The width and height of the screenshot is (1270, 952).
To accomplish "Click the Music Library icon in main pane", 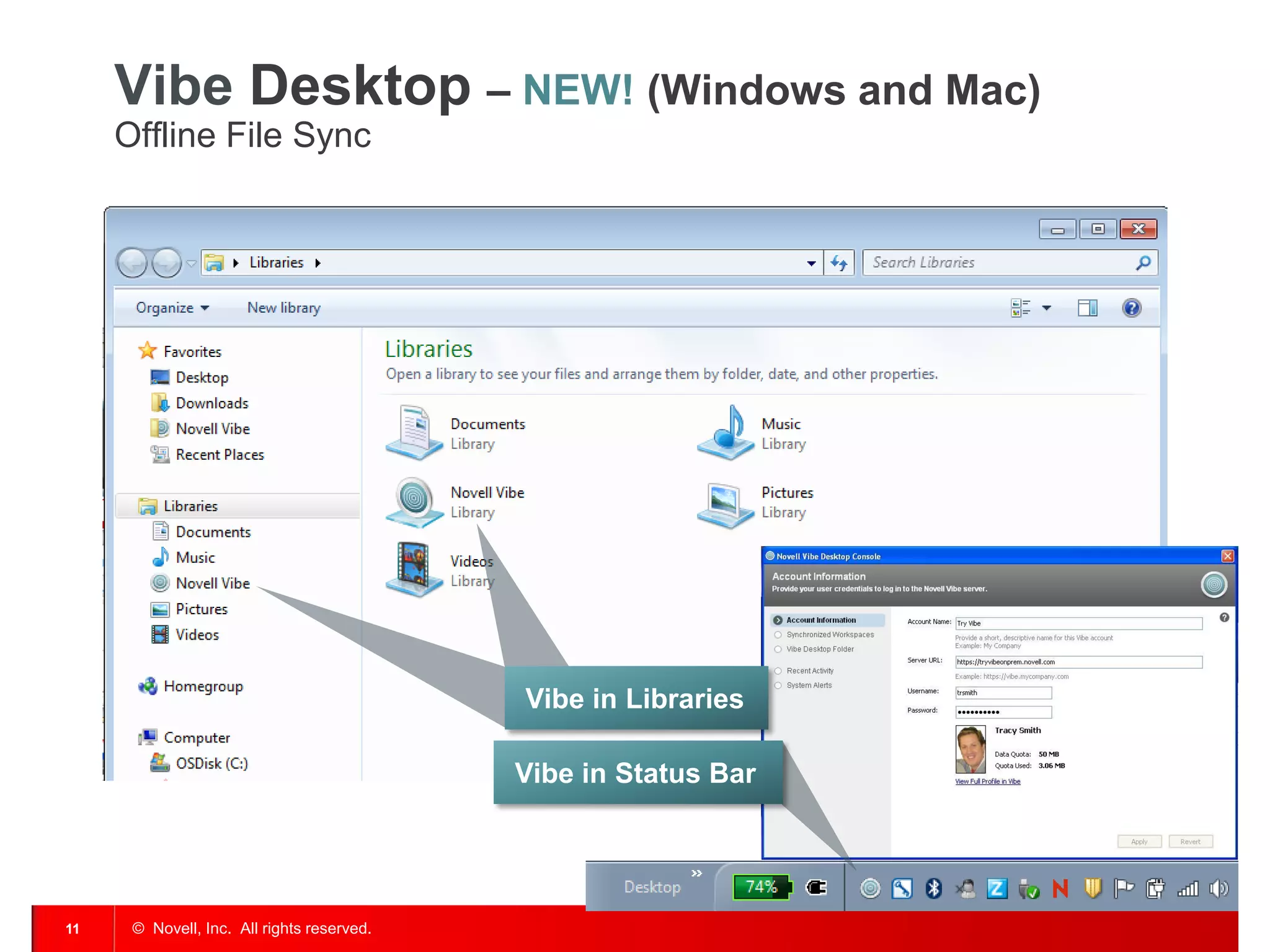I will coord(726,433).
